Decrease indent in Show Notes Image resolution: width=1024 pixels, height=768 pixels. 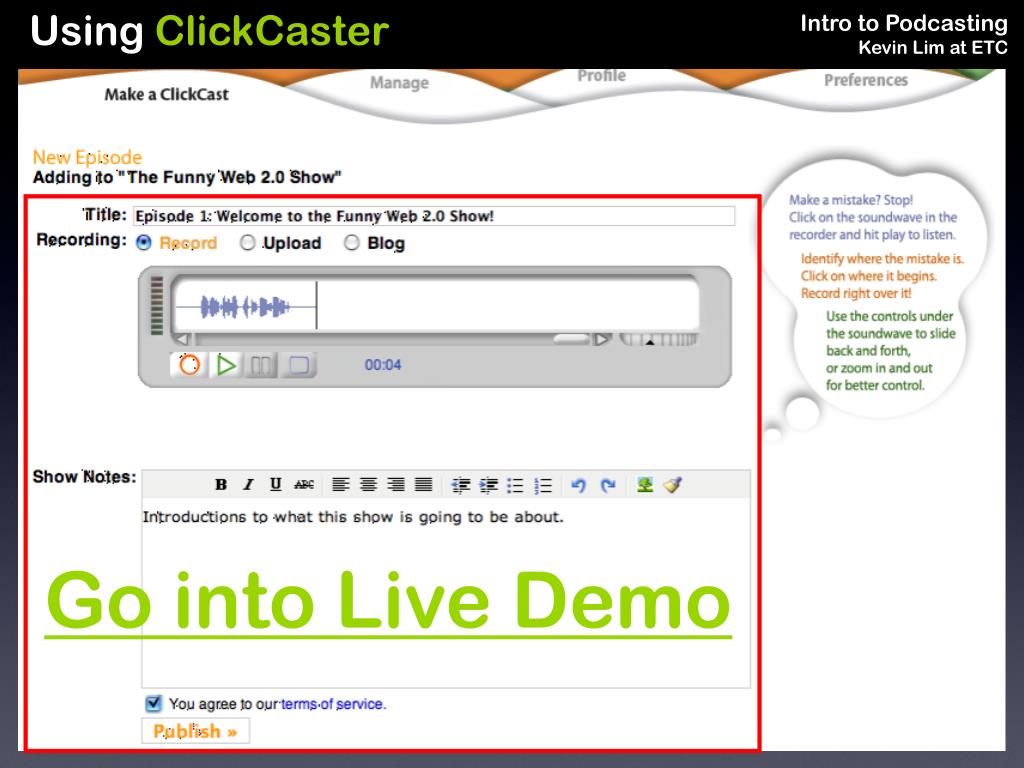pyautogui.click(x=460, y=485)
